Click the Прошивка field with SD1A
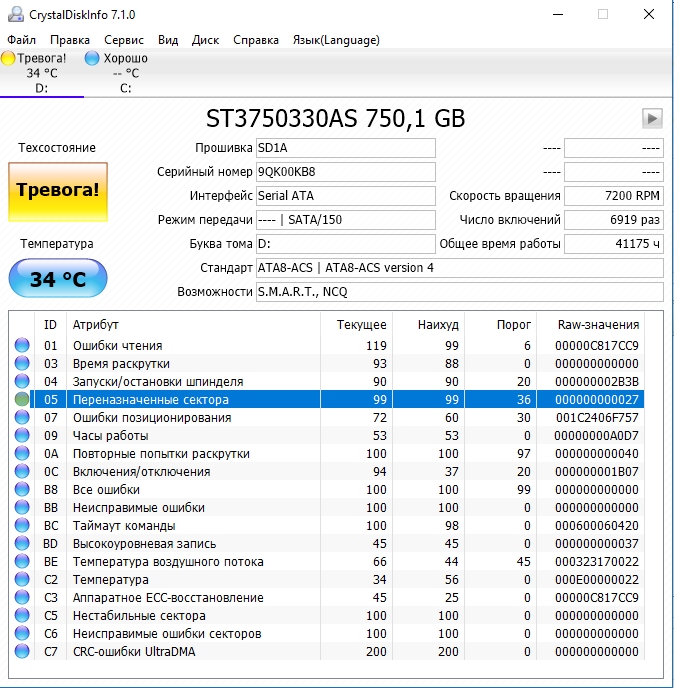Image resolution: width=674 pixels, height=688 pixels. tap(346, 148)
